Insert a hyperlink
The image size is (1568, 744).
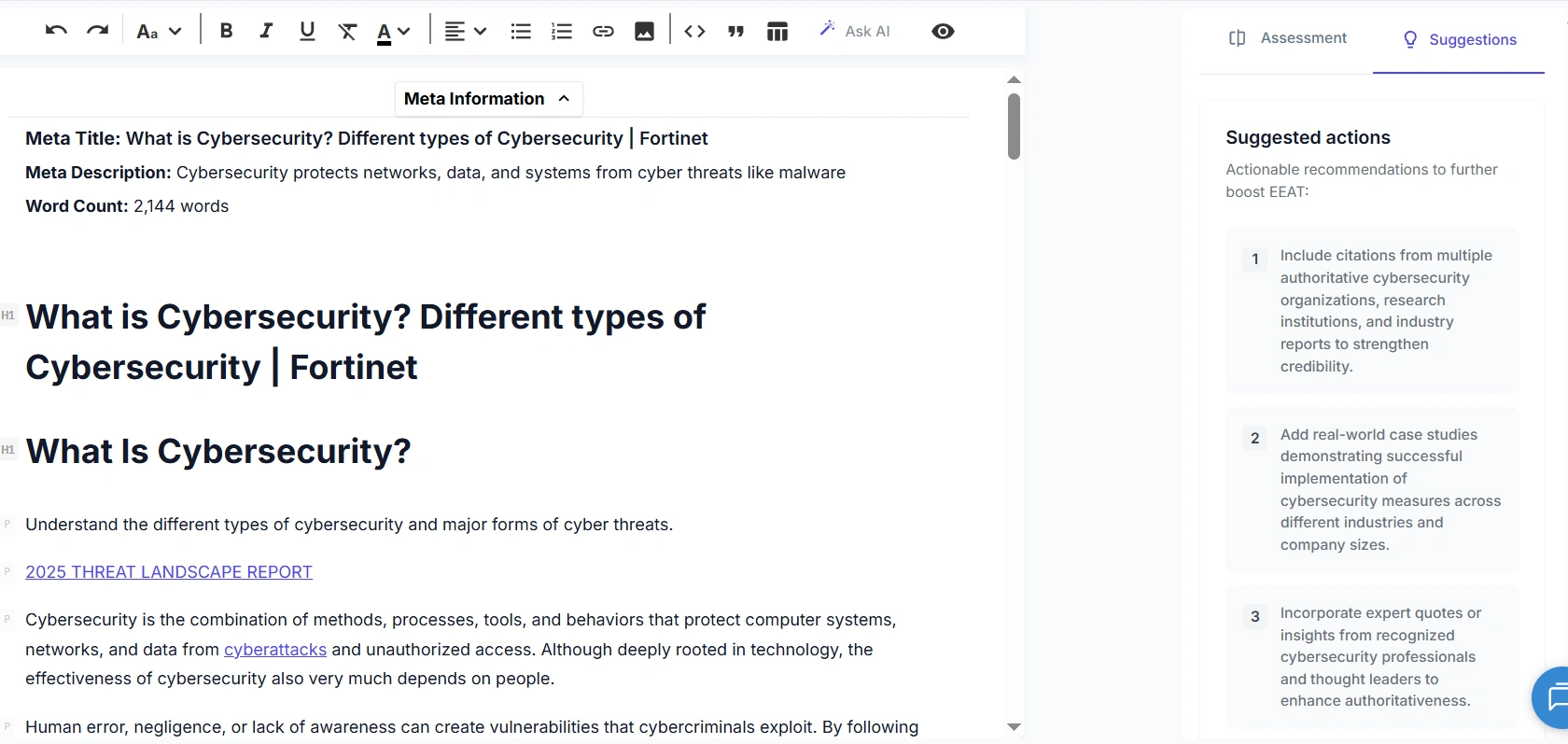[603, 32]
